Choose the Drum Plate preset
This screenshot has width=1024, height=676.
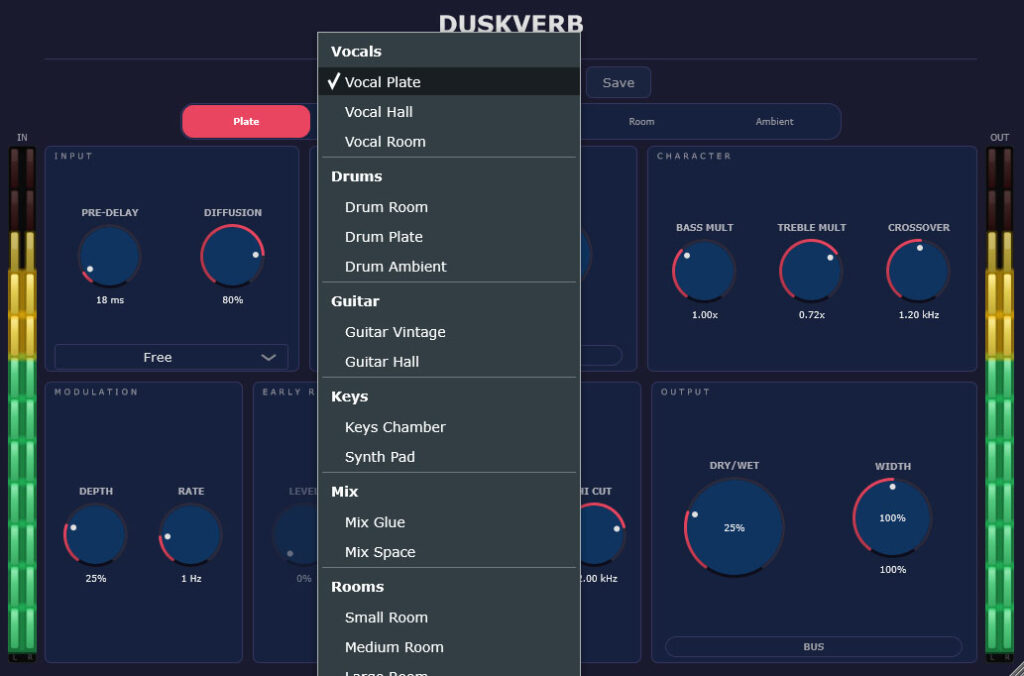pyautogui.click(x=383, y=237)
